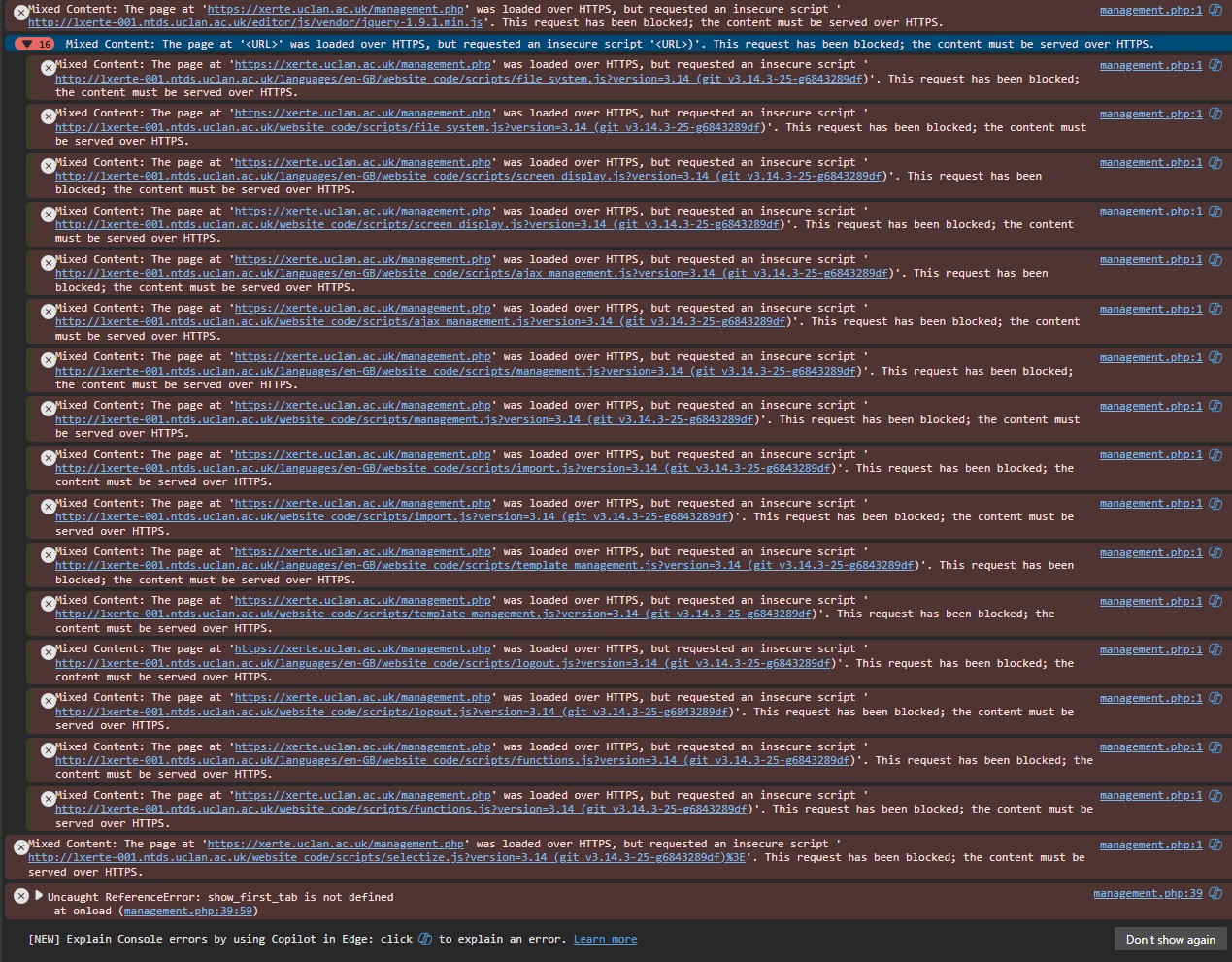Click error icon beside Uncaught ReferenceError message
Viewport: 1232px width, 962px height.
tap(20, 896)
